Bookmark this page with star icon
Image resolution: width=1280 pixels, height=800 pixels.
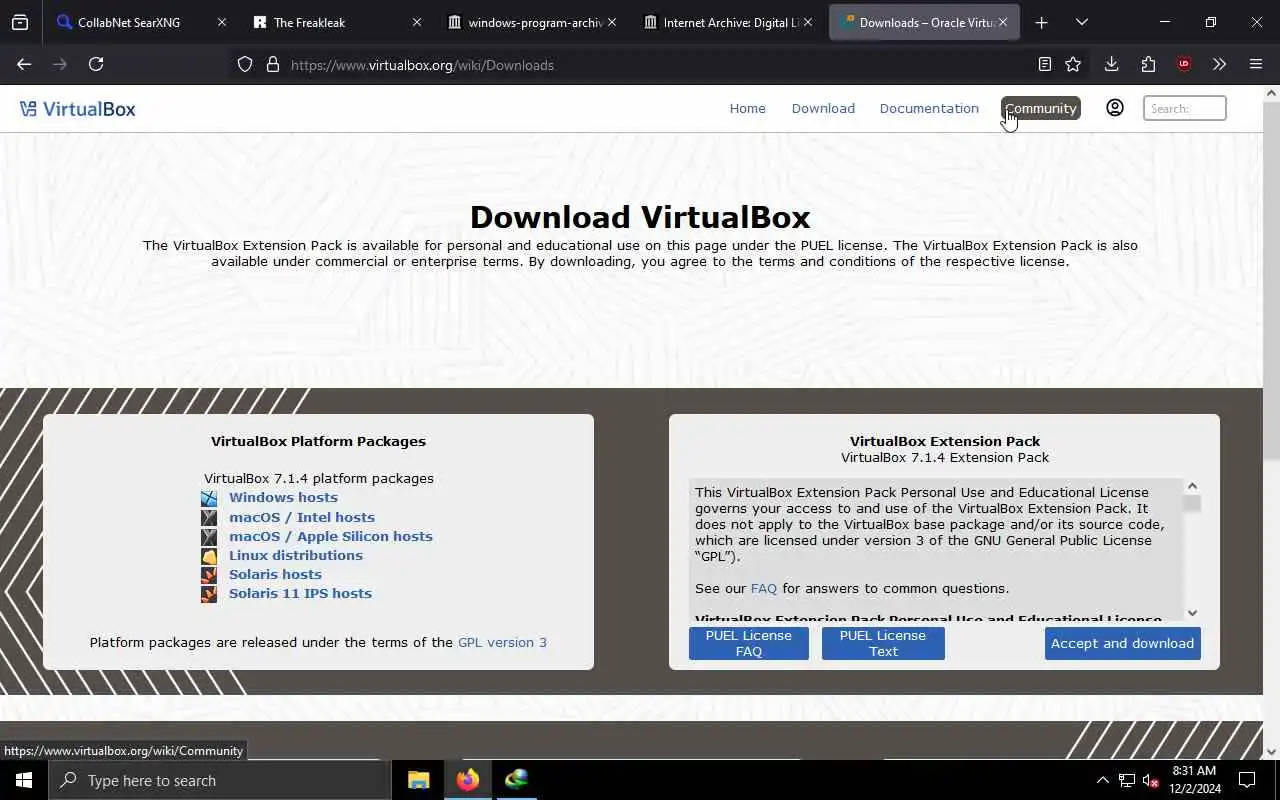[1073, 64]
